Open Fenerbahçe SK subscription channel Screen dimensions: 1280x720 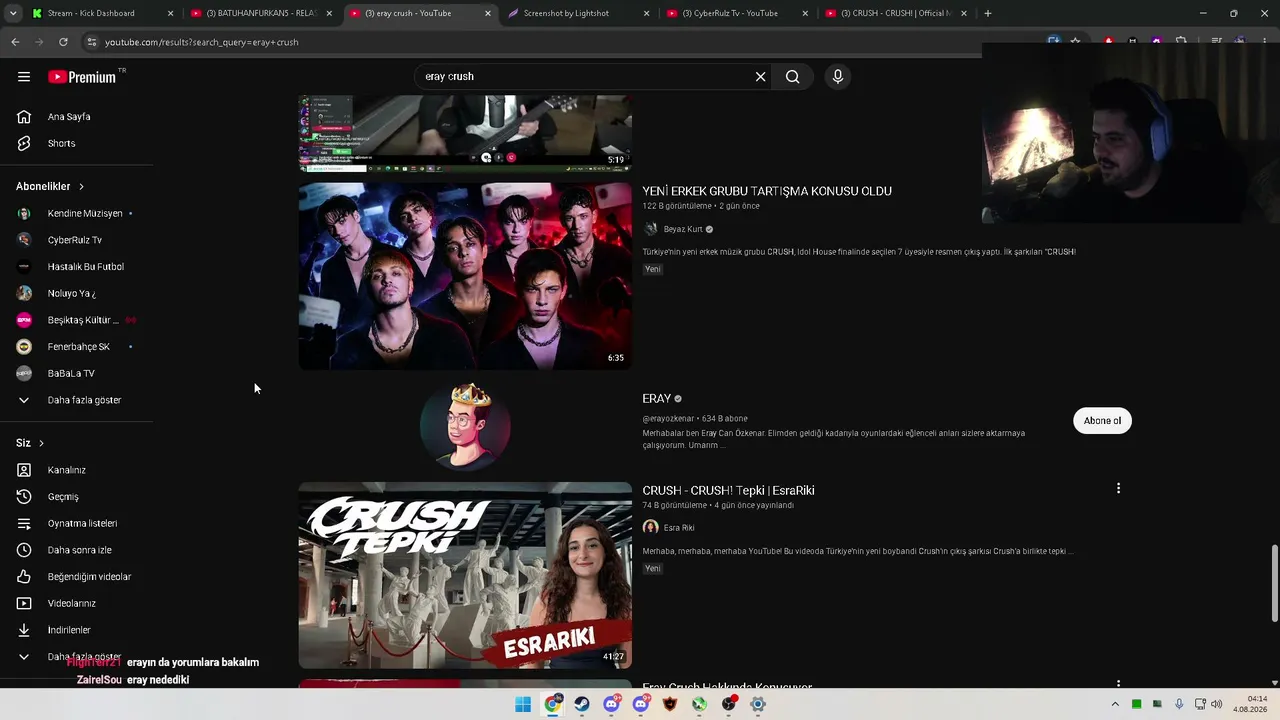[77, 347]
